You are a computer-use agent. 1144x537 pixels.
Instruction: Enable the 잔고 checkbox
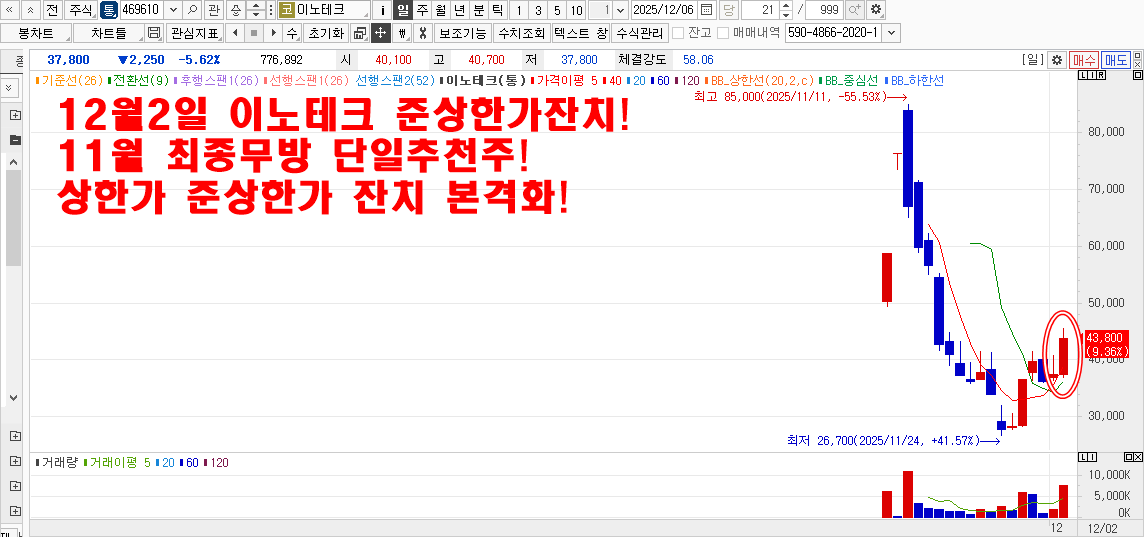(x=678, y=33)
